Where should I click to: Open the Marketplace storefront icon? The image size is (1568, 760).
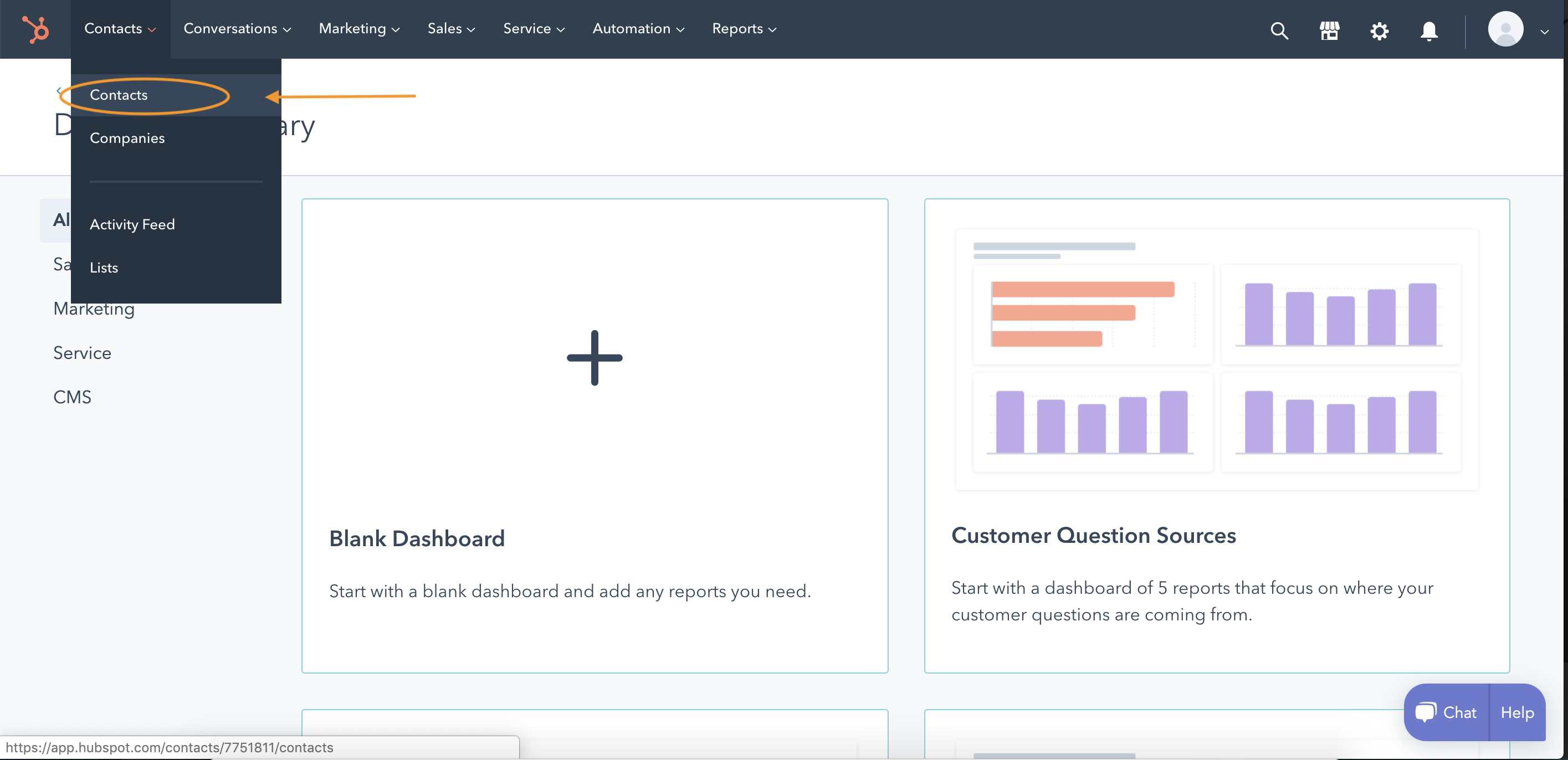coord(1329,30)
